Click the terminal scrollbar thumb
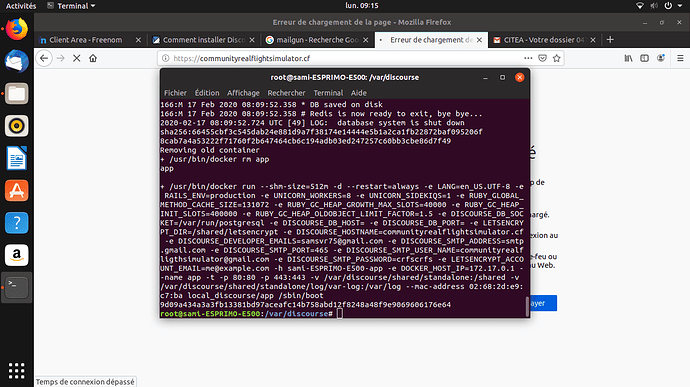690x387 pixels. click(527, 306)
